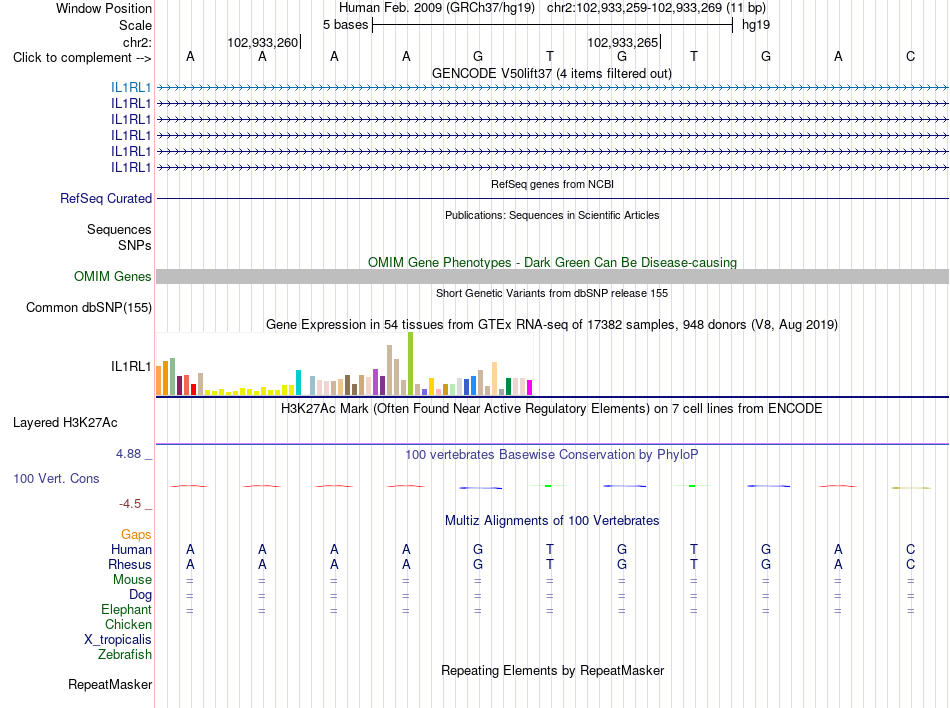The image size is (950, 708).
Task: Open the GTEx 'Gene Expression in 54 tissues' title
Action: point(552,325)
